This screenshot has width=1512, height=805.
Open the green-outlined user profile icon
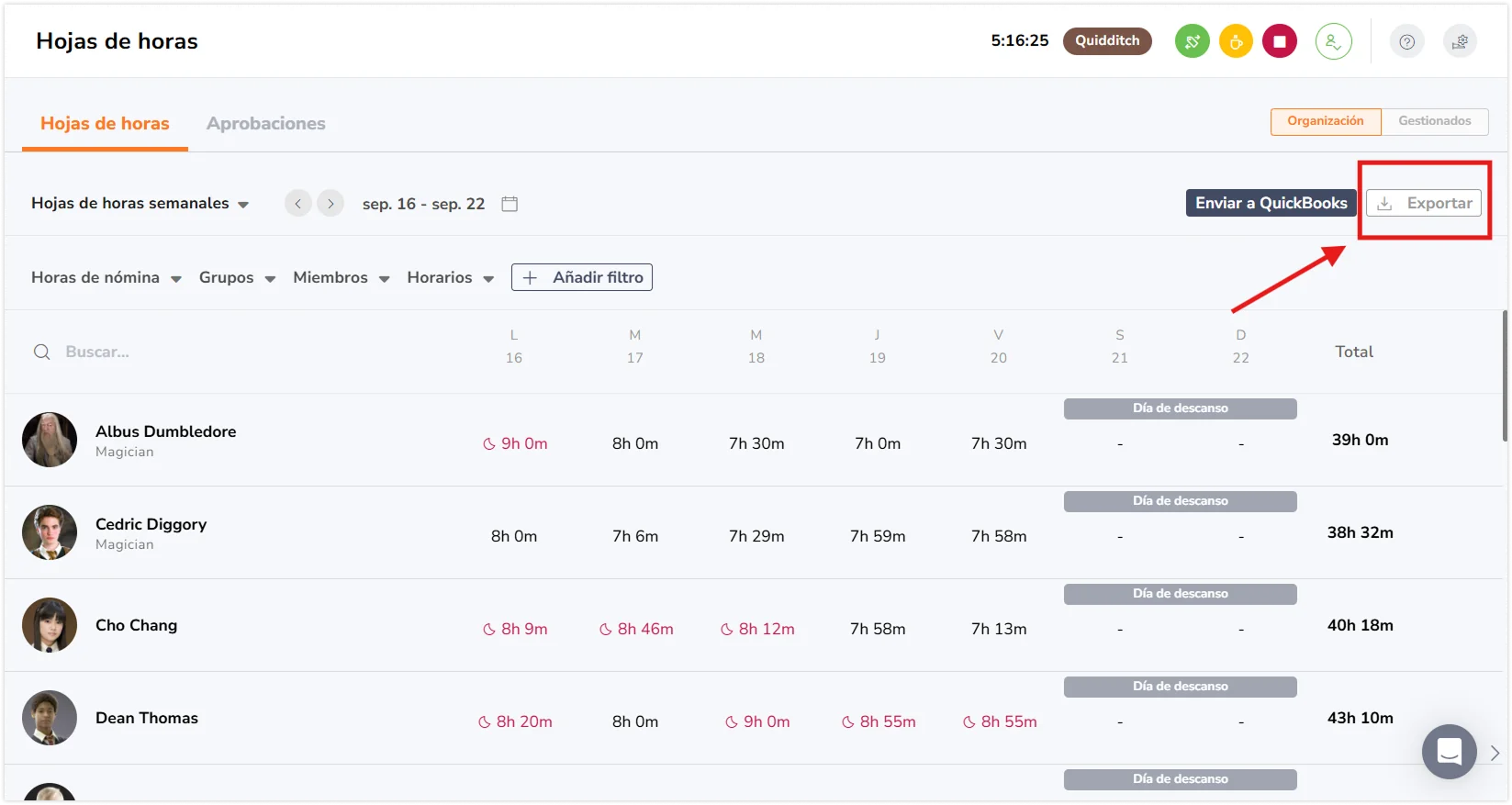click(x=1333, y=41)
